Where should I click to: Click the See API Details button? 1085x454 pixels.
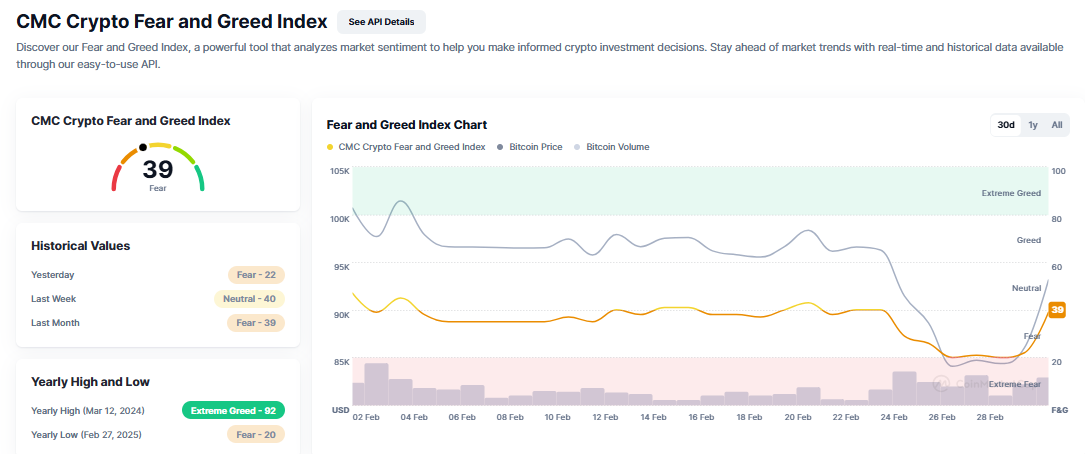coord(381,21)
